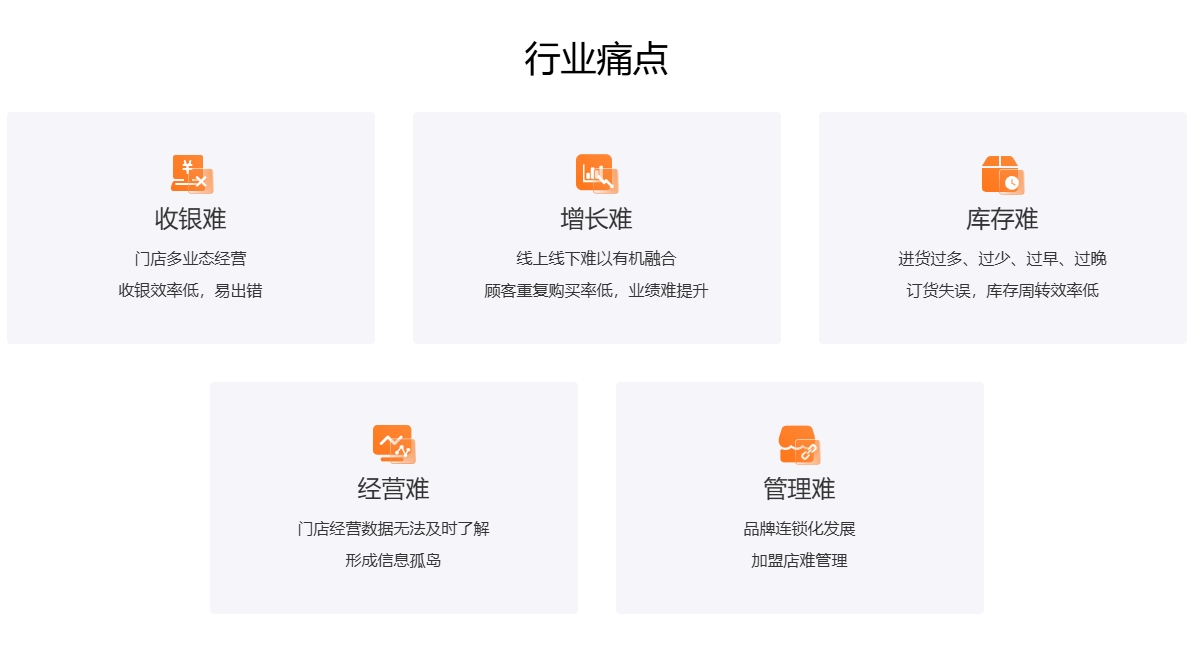Open the 经营难 card title
1199x654 pixels.
pyautogui.click(x=393, y=489)
